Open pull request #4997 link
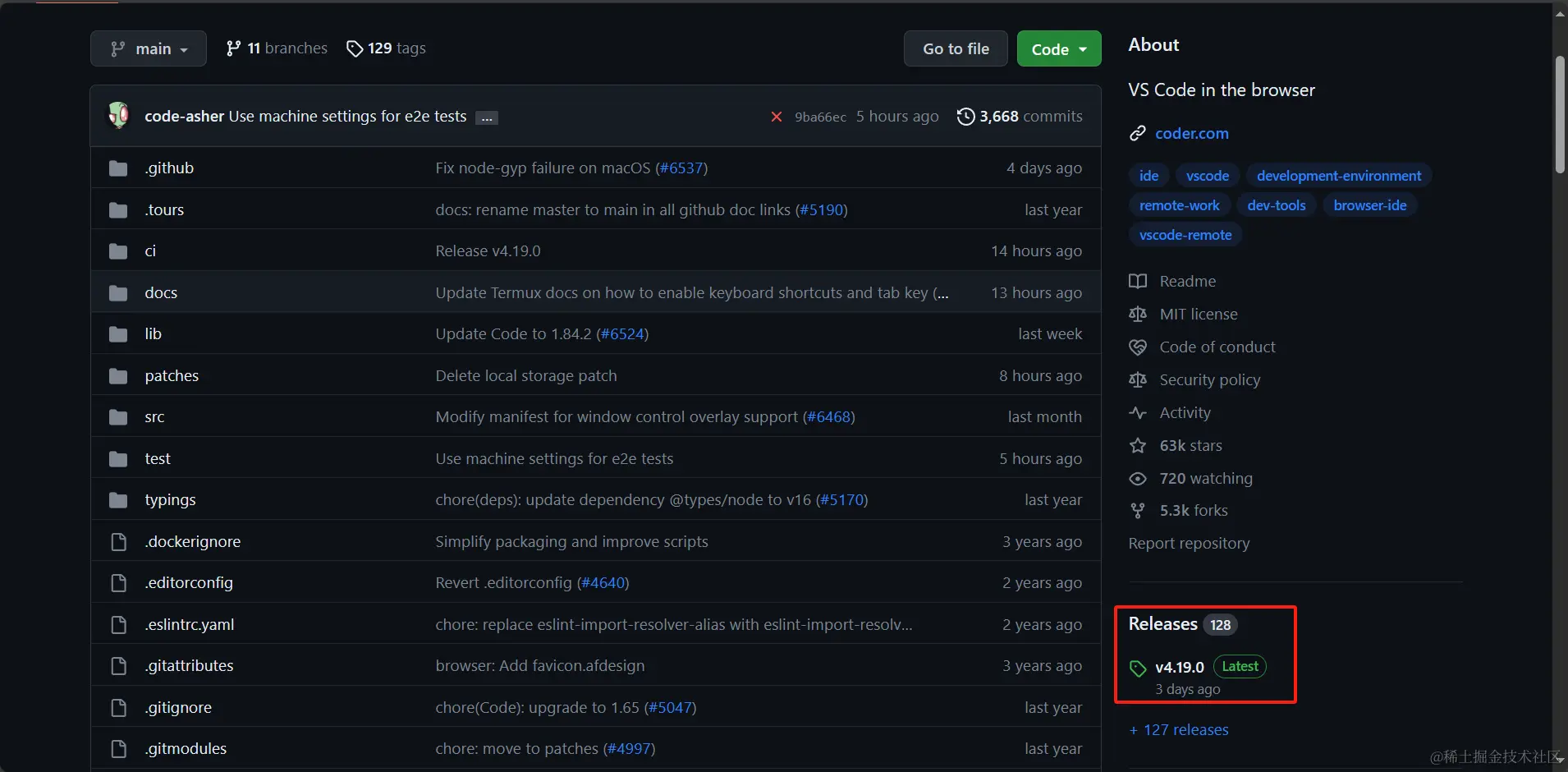Screen dimensions: 1568x772 (630, 749)
